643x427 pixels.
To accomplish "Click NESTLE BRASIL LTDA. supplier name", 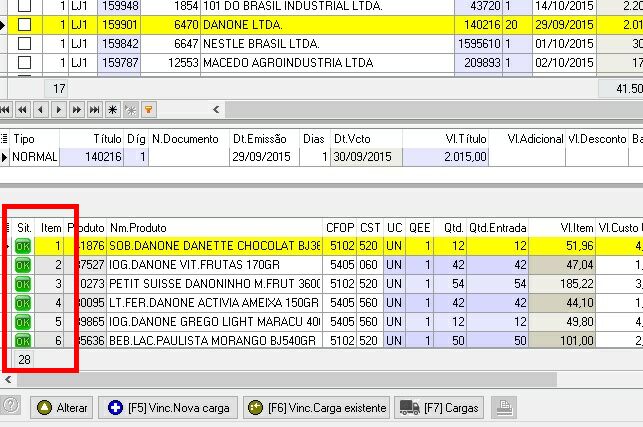I will point(261,44).
